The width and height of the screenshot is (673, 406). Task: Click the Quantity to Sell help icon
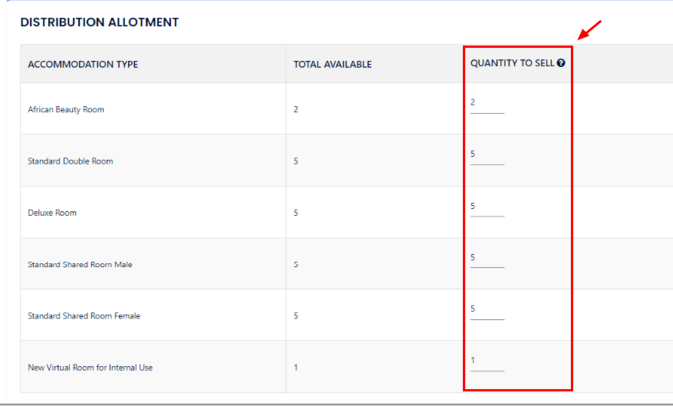[562, 64]
